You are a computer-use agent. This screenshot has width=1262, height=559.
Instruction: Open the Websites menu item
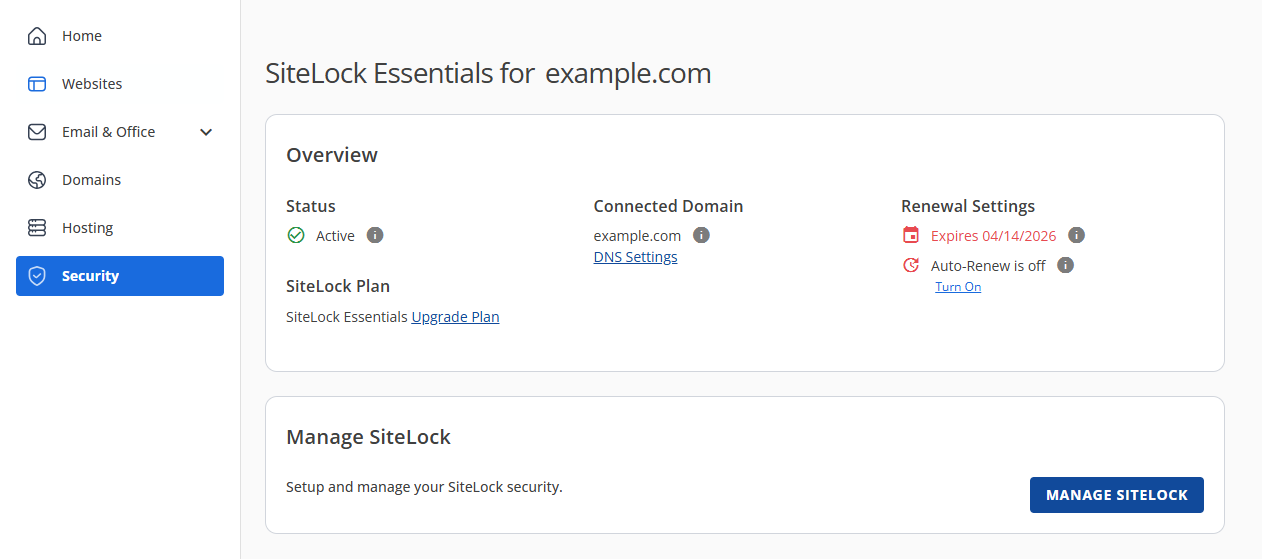[x=92, y=84]
